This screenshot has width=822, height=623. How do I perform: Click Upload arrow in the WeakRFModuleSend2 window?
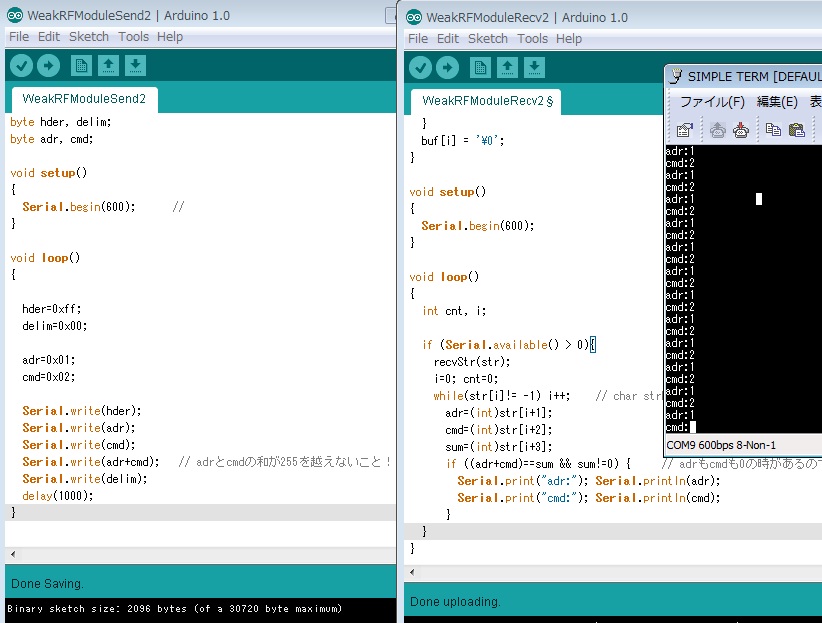pyautogui.click(x=49, y=66)
